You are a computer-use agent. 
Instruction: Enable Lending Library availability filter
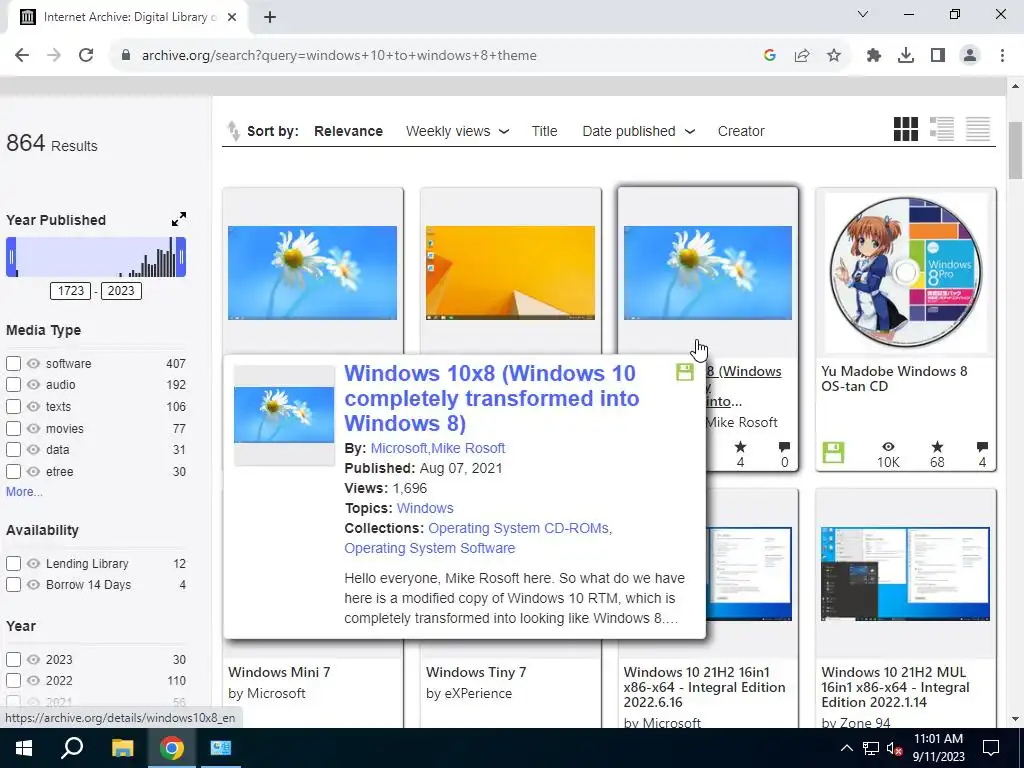coord(13,563)
